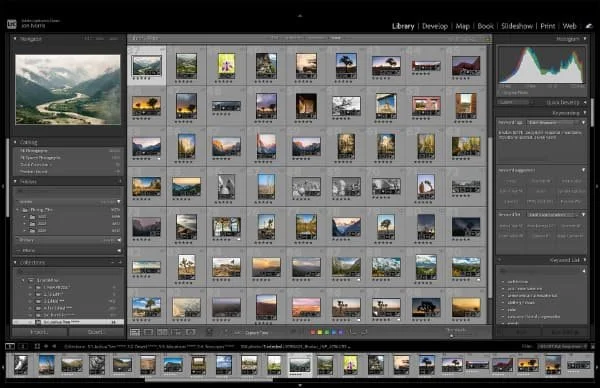Hide the top module picker panel arrow
The image size is (600, 388).
300,16
